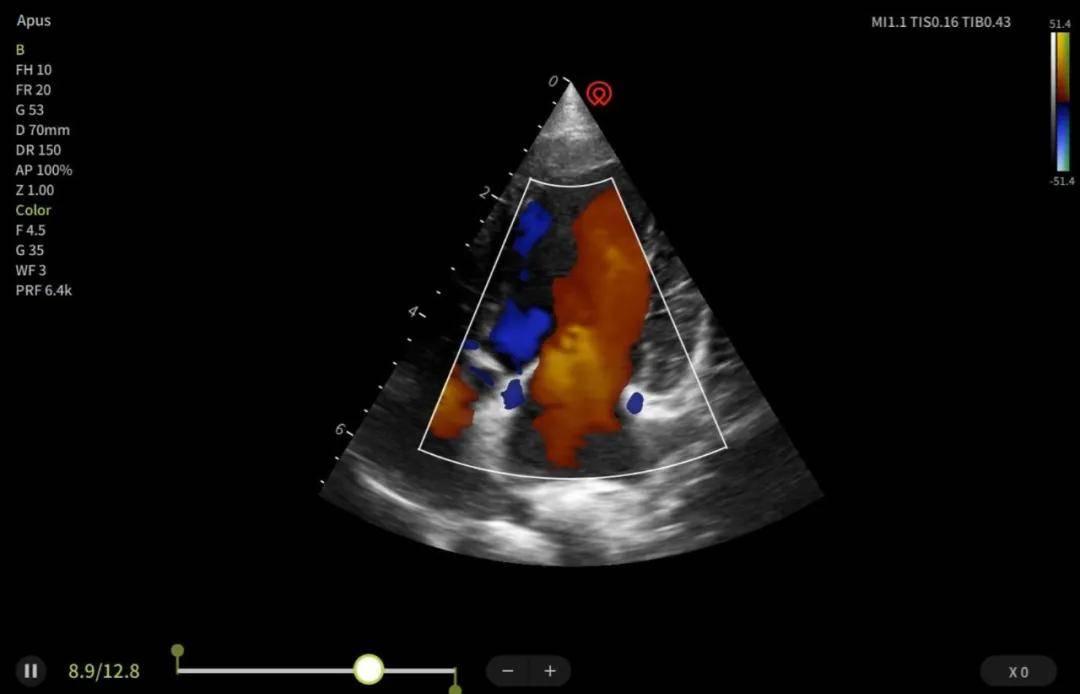This screenshot has width=1080, height=694.
Task: Click the X 0 button
Action: click(1018, 672)
